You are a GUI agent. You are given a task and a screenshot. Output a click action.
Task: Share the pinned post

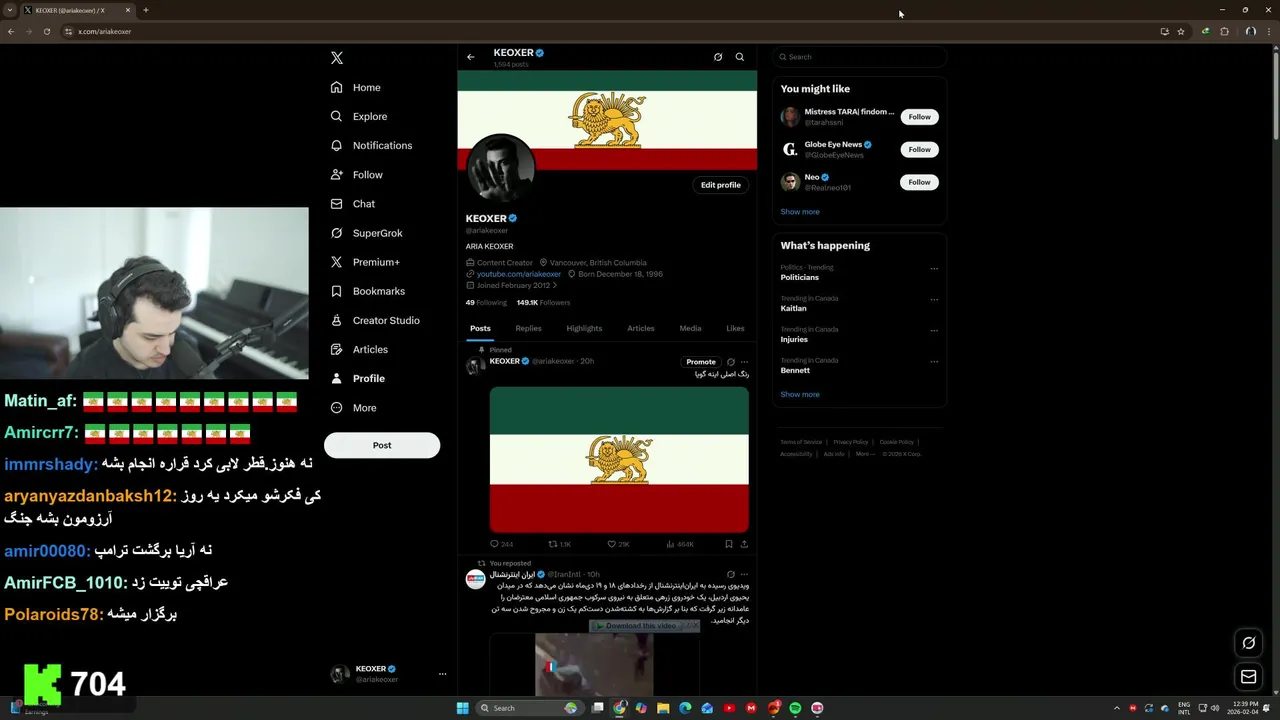click(744, 544)
